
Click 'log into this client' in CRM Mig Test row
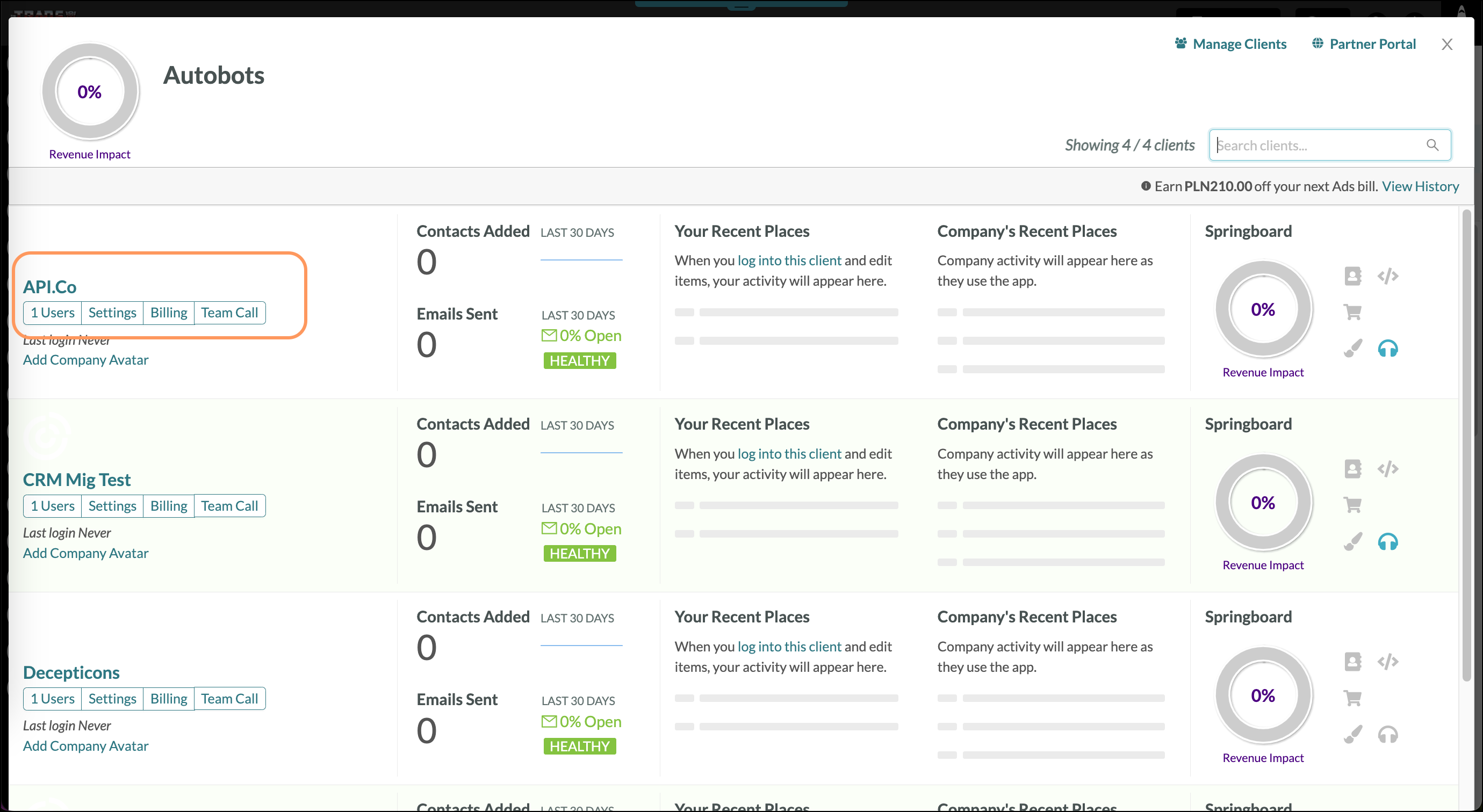coord(789,453)
